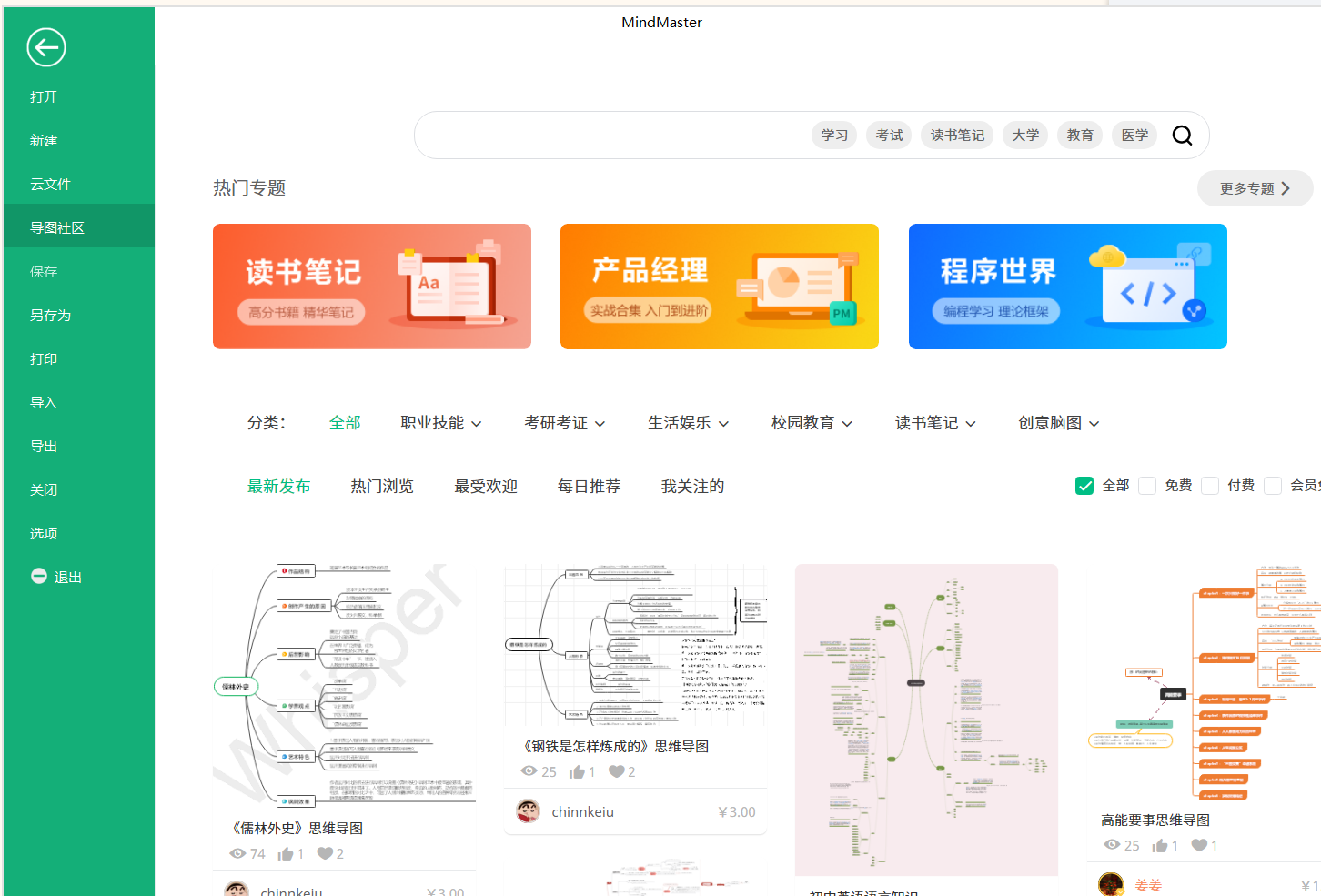Uncheck the 全部 checkbox
Screen dimensions: 1321x896
coord(1084,485)
